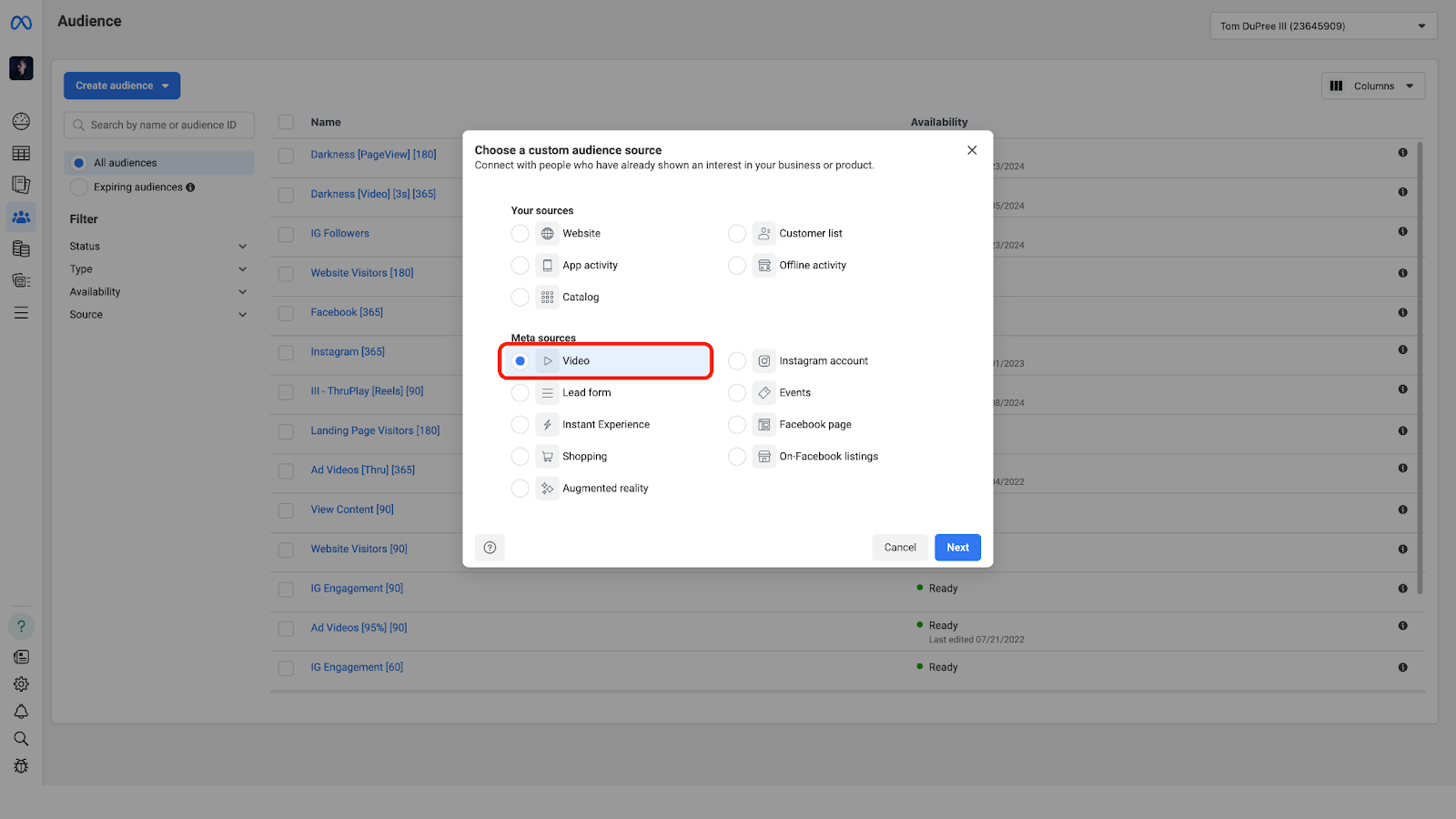This screenshot has height=819, width=1456.
Task: Click the Next button
Action: click(957, 547)
